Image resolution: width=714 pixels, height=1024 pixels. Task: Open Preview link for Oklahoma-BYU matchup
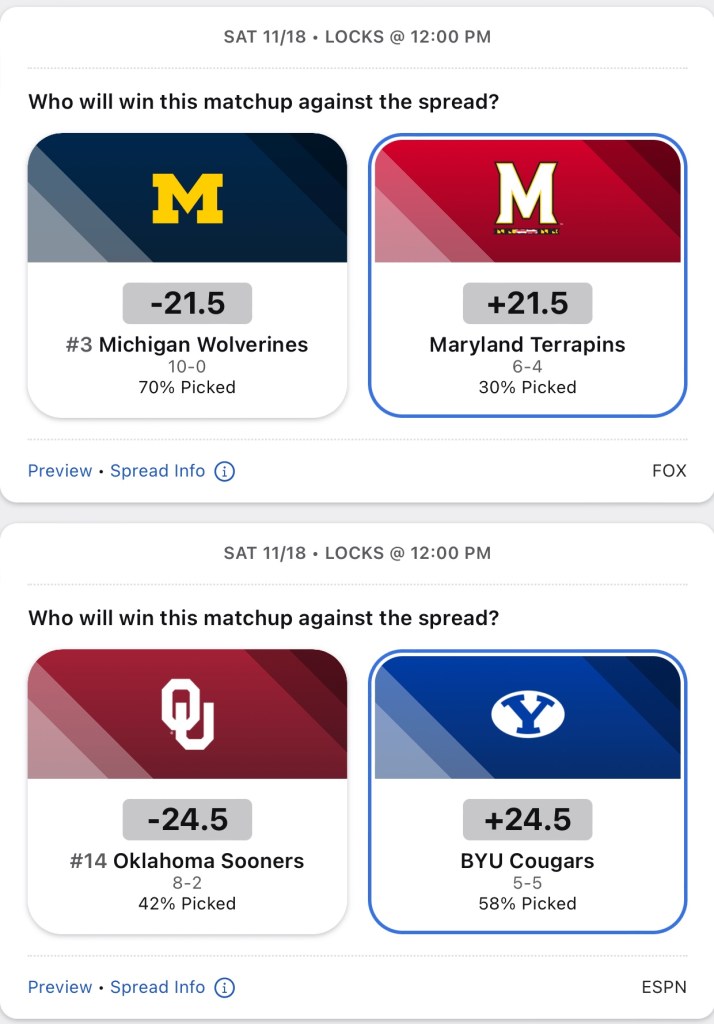pos(60,987)
